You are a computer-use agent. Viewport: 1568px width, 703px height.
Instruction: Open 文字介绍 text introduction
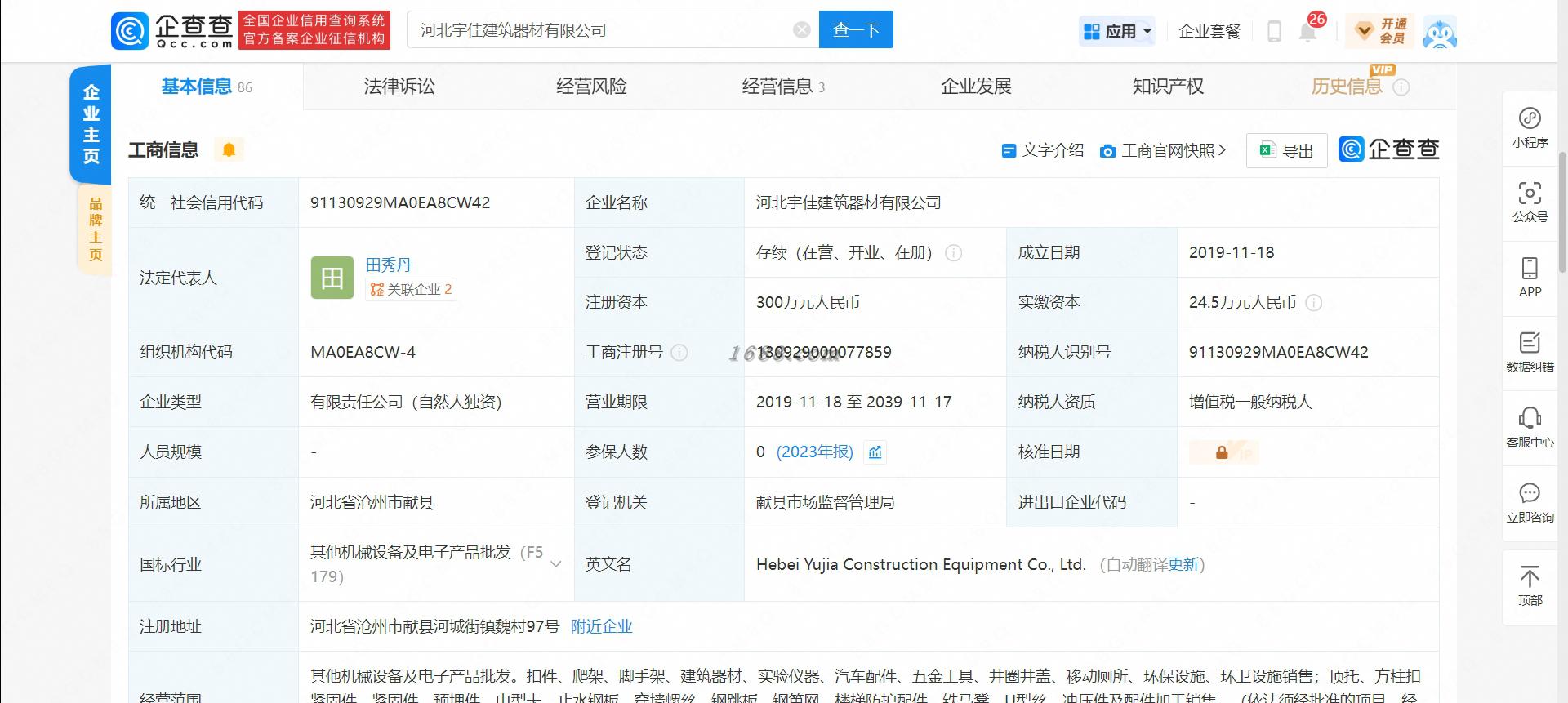[1043, 150]
